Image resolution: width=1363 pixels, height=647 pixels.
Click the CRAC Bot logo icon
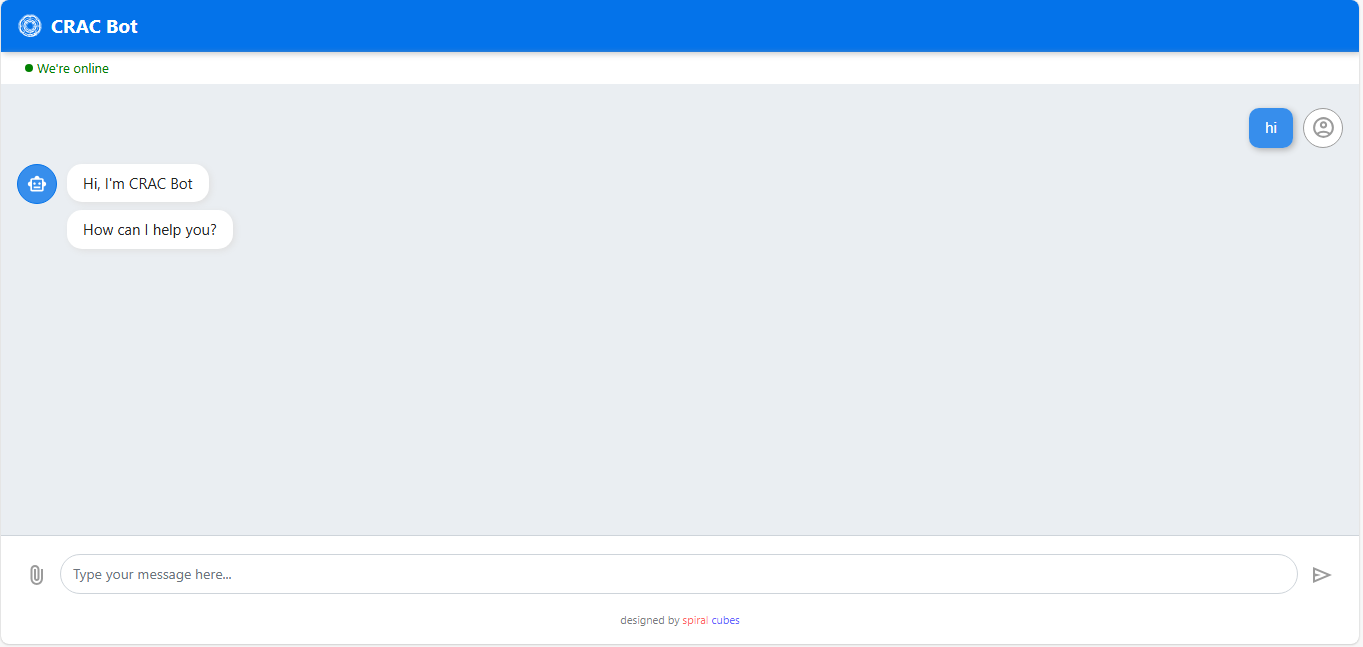pyautogui.click(x=30, y=26)
